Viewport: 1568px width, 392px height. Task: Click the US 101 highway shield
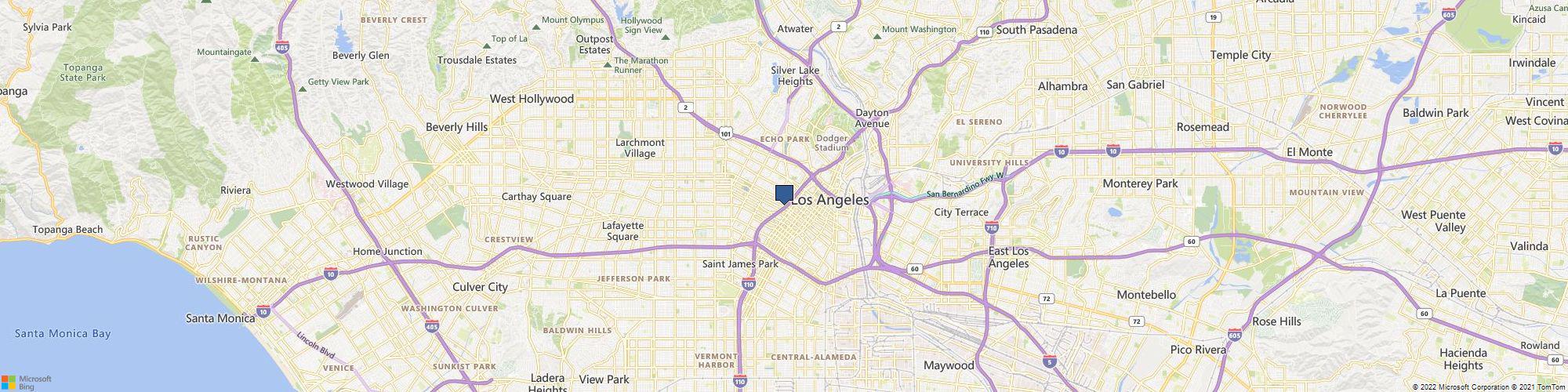(726, 134)
